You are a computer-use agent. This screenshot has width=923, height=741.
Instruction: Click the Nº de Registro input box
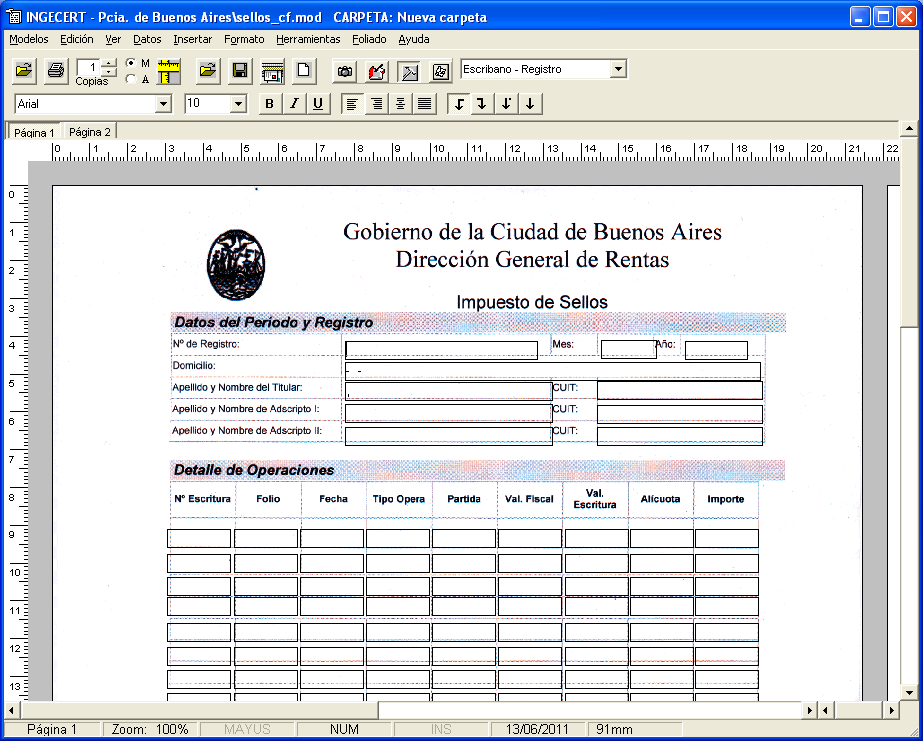point(441,350)
